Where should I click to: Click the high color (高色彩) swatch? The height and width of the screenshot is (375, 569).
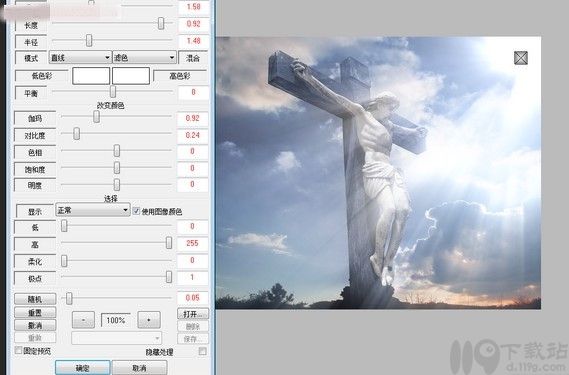[131, 76]
